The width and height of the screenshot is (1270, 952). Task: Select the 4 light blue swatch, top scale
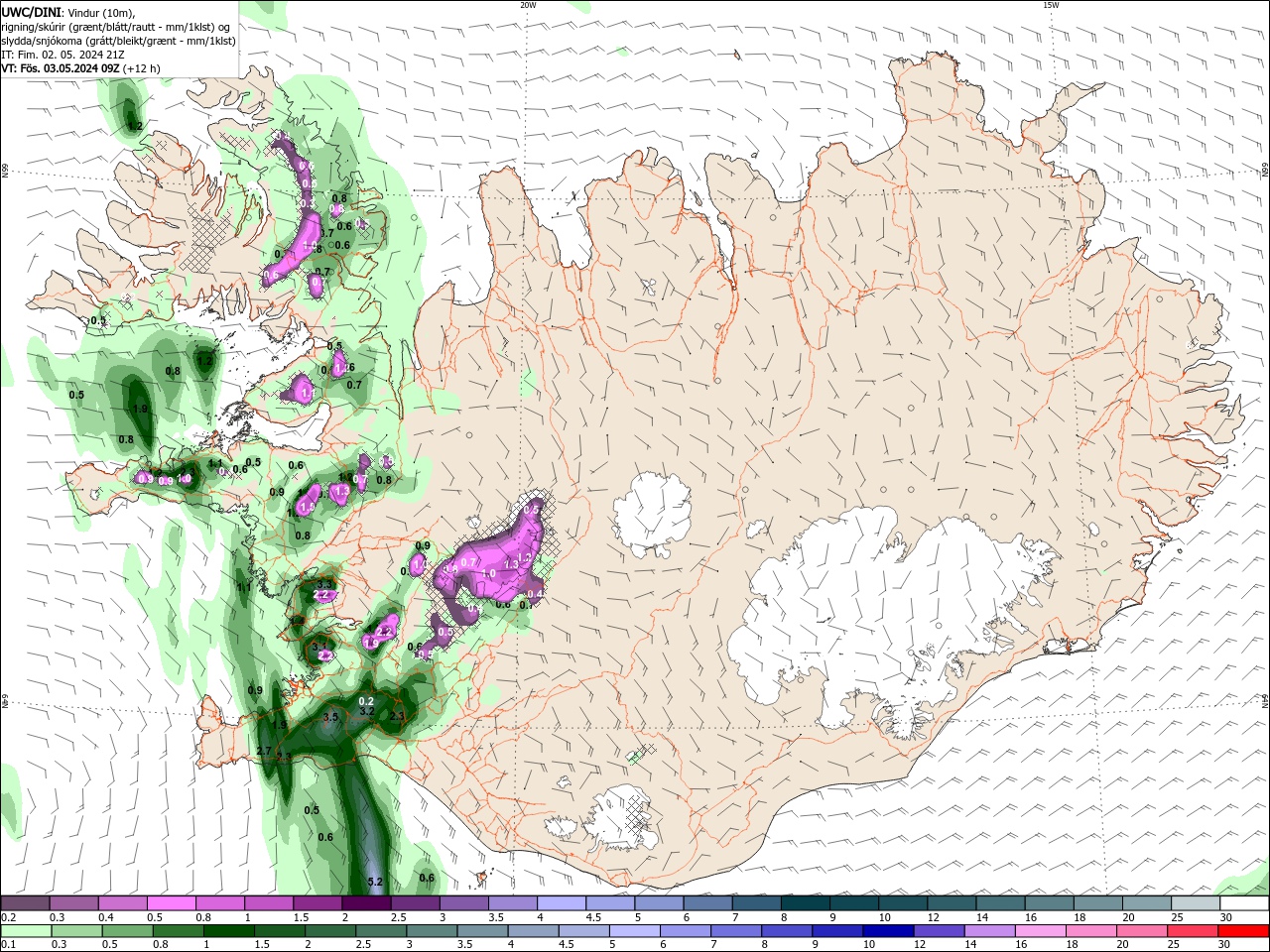[x=562, y=903]
